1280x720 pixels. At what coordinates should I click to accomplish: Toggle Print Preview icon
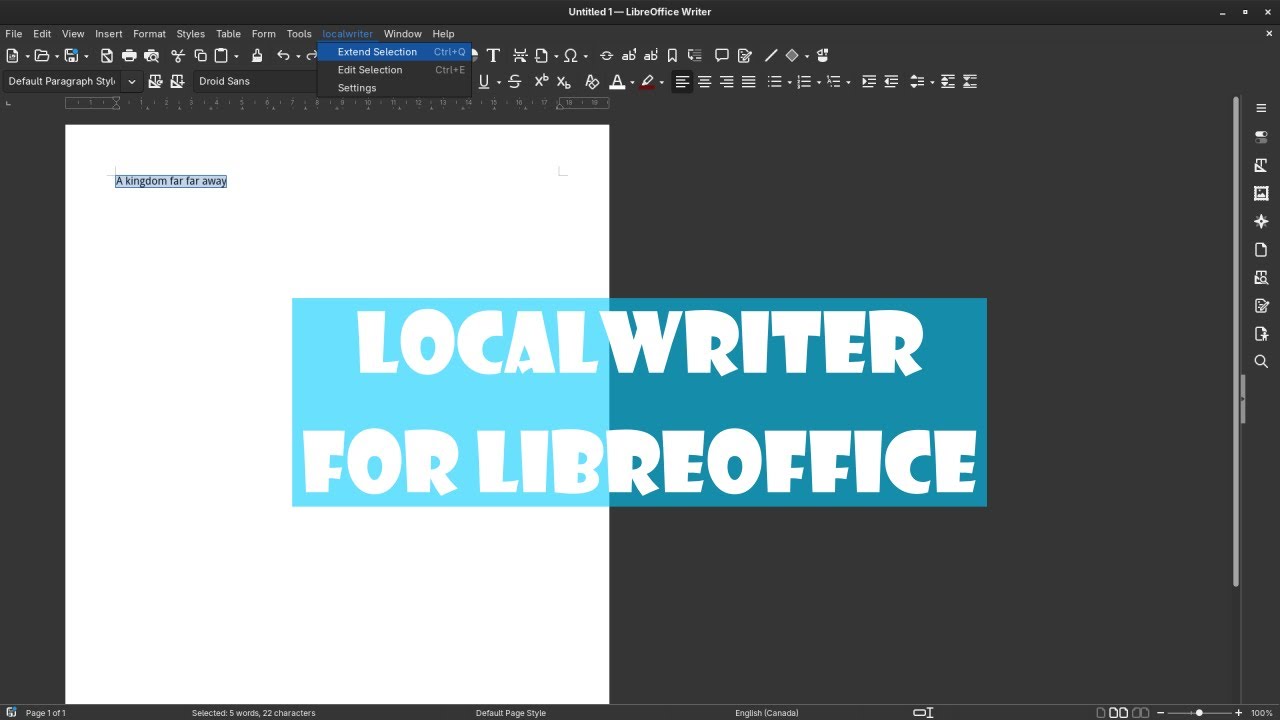[151, 56]
